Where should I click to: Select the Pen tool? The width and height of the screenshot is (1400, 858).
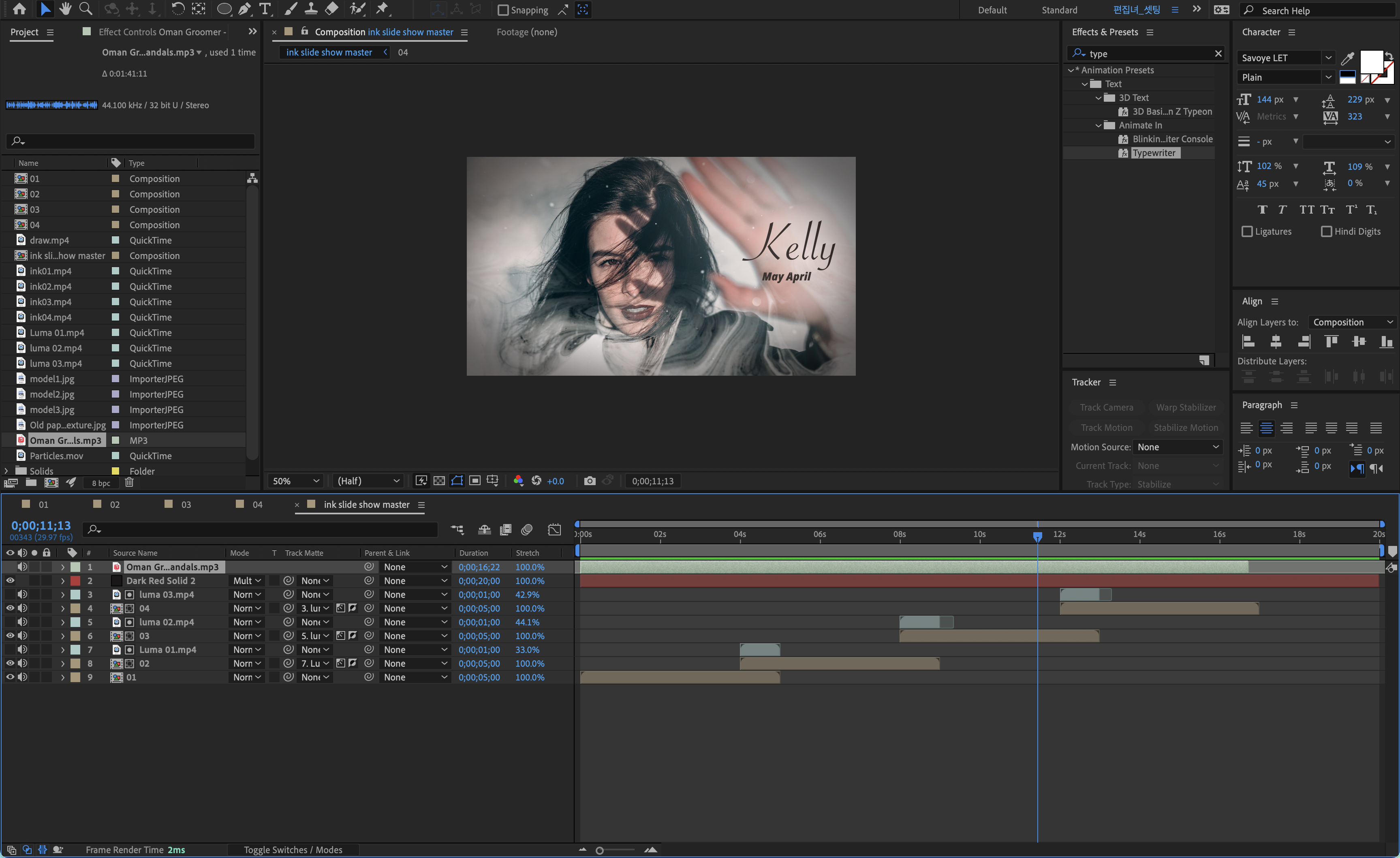(244, 9)
